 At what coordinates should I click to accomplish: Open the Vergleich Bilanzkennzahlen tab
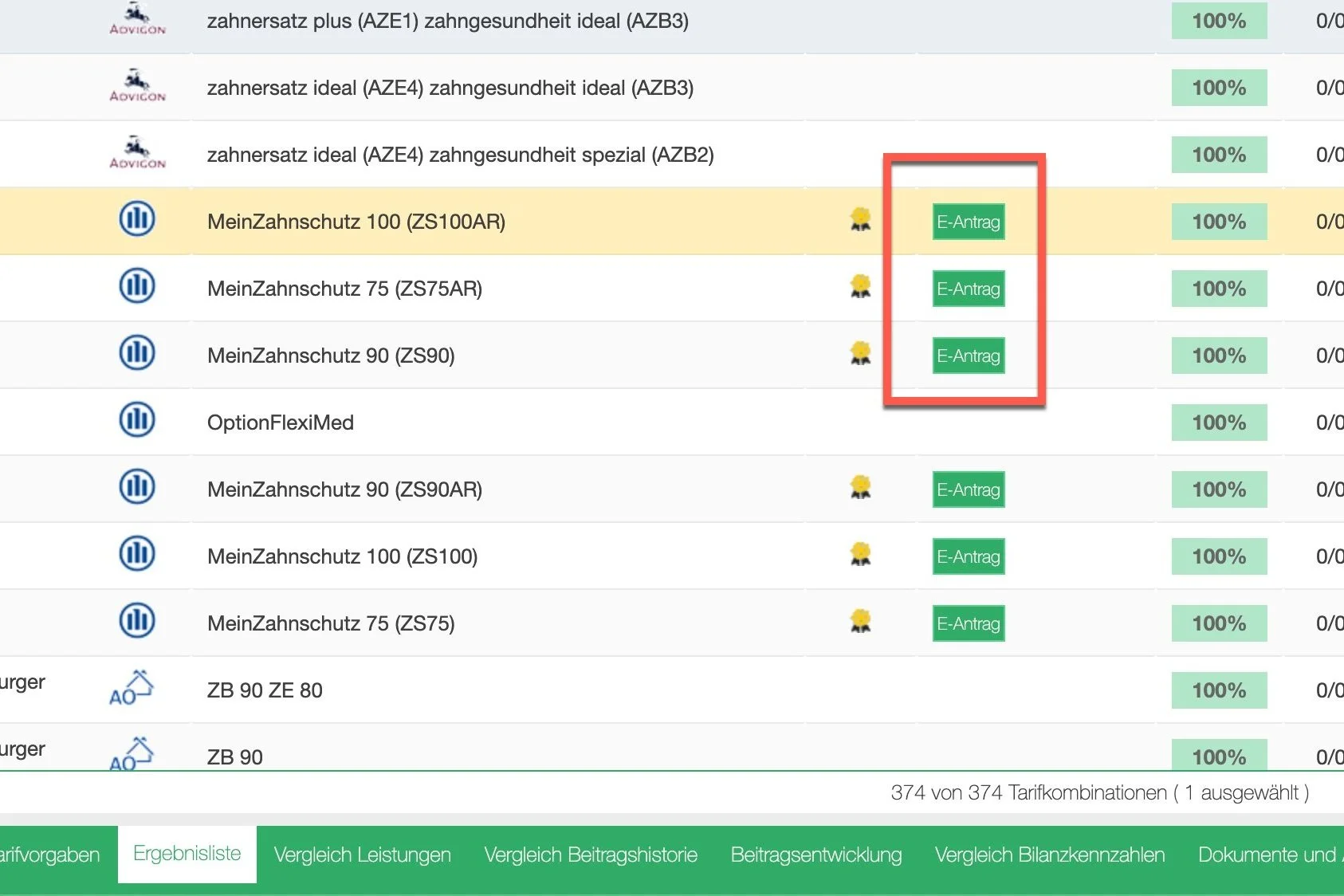pos(1050,855)
